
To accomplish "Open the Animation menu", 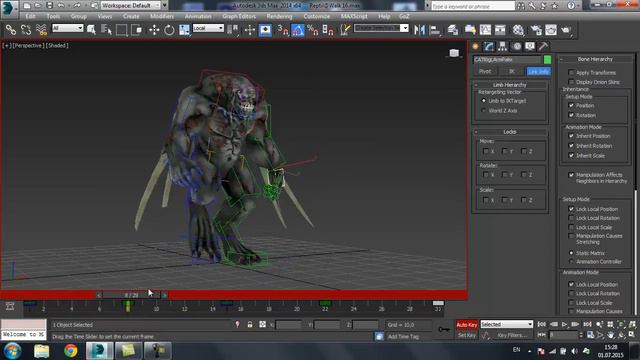I will coord(198,16).
